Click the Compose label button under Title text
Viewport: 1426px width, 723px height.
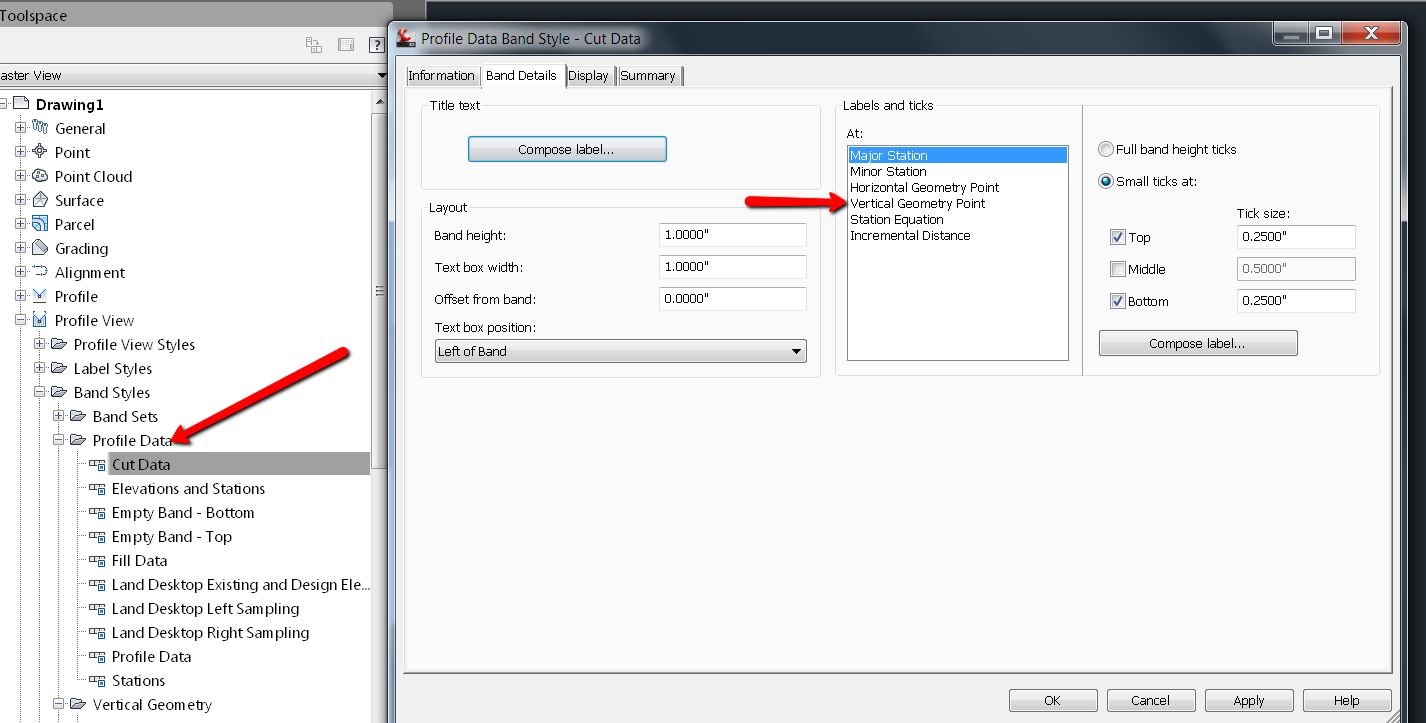pos(567,148)
